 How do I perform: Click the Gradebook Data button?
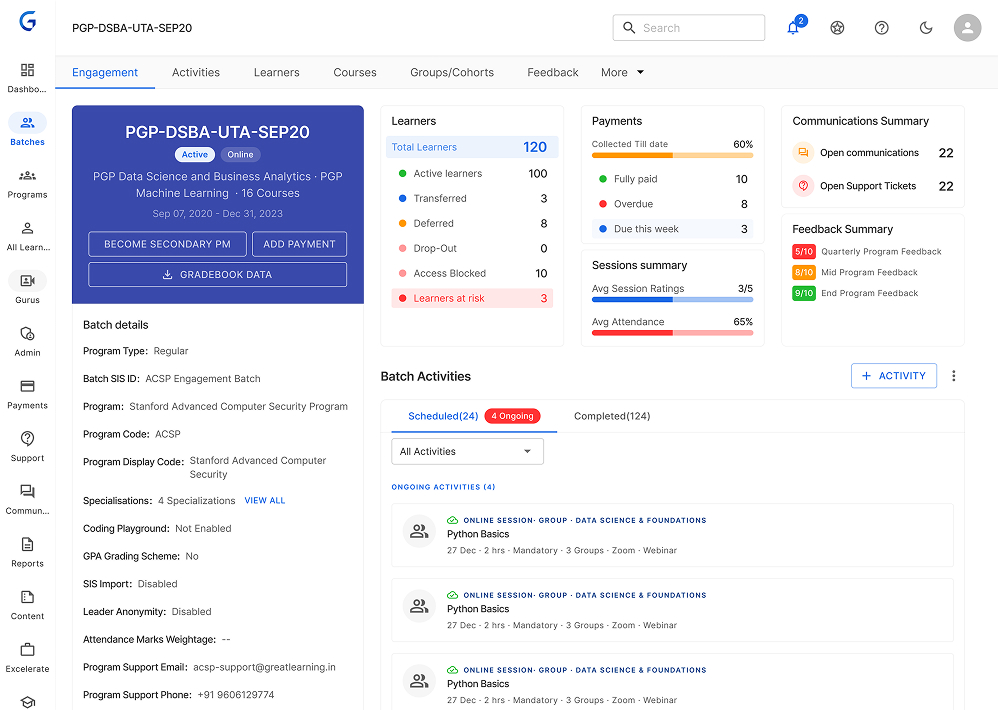point(217,274)
